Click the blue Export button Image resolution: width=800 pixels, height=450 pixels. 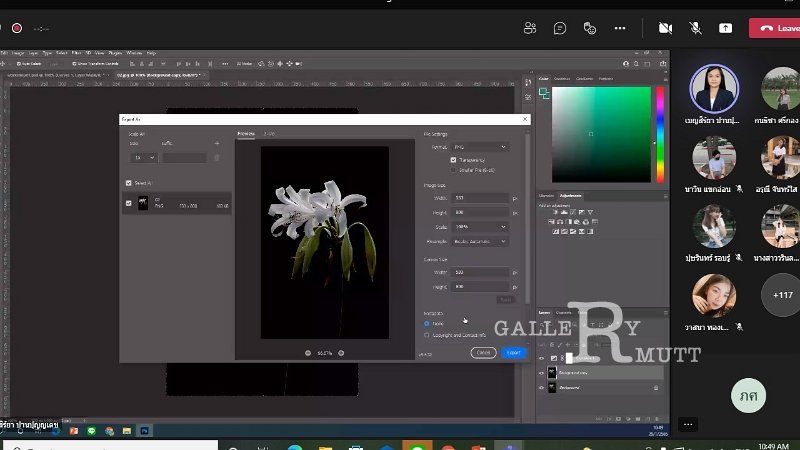[514, 353]
